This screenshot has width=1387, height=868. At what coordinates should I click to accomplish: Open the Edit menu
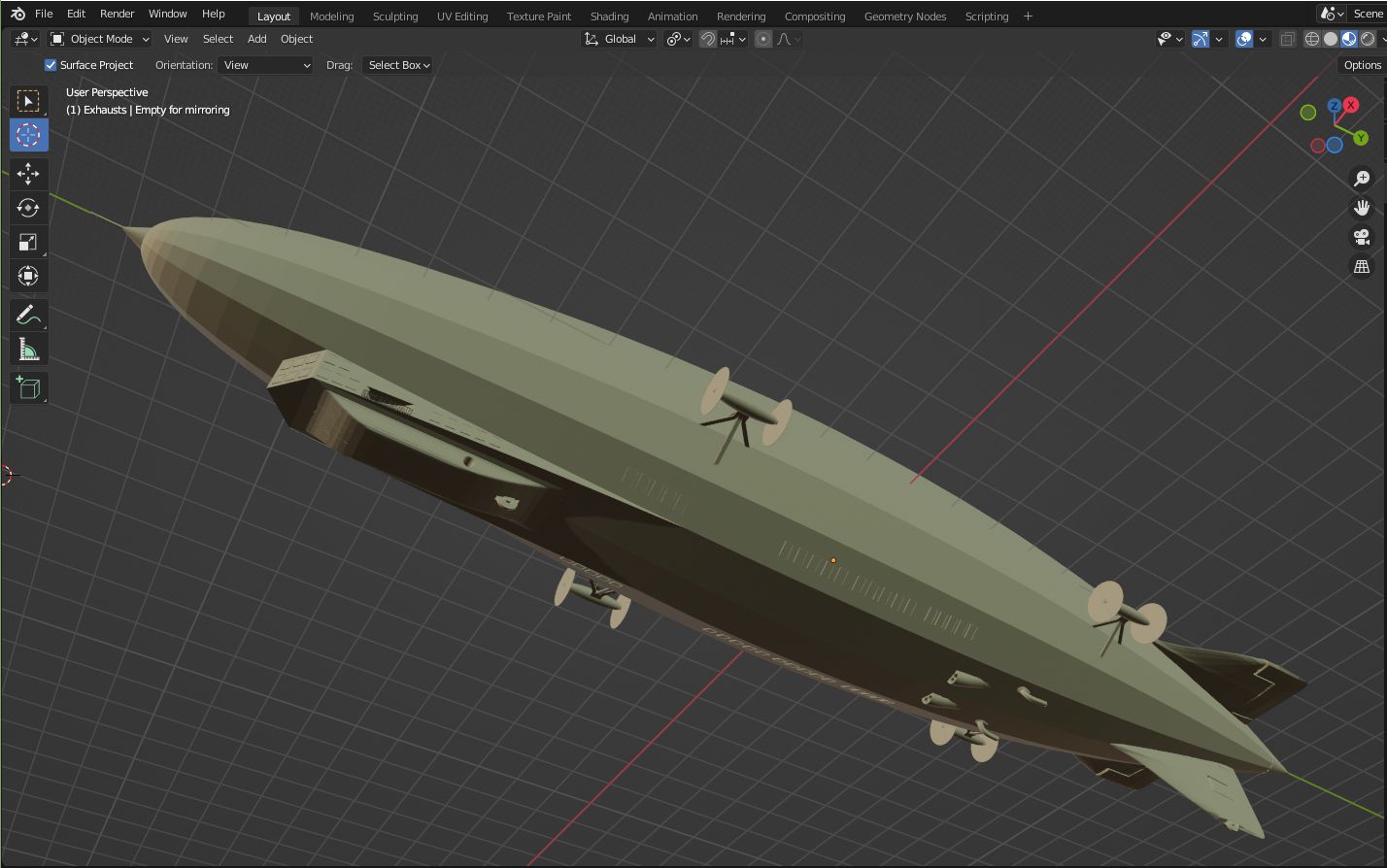(76, 14)
